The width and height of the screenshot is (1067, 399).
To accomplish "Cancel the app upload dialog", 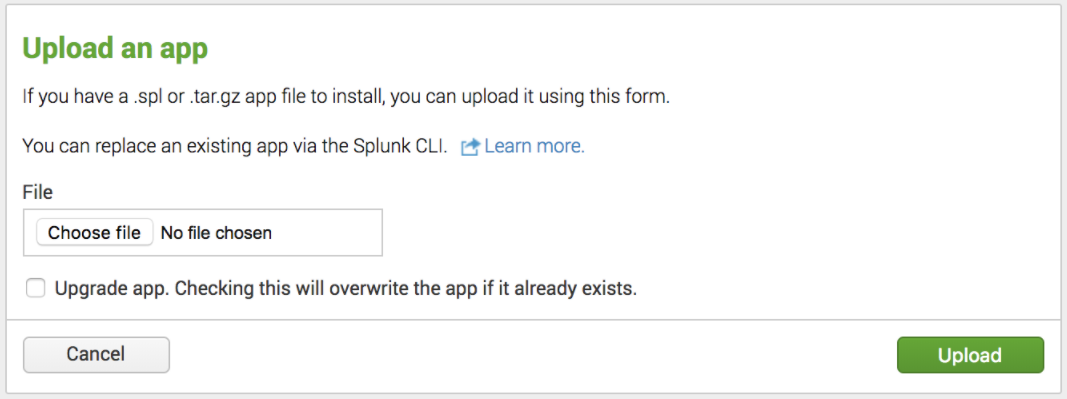I will point(96,355).
